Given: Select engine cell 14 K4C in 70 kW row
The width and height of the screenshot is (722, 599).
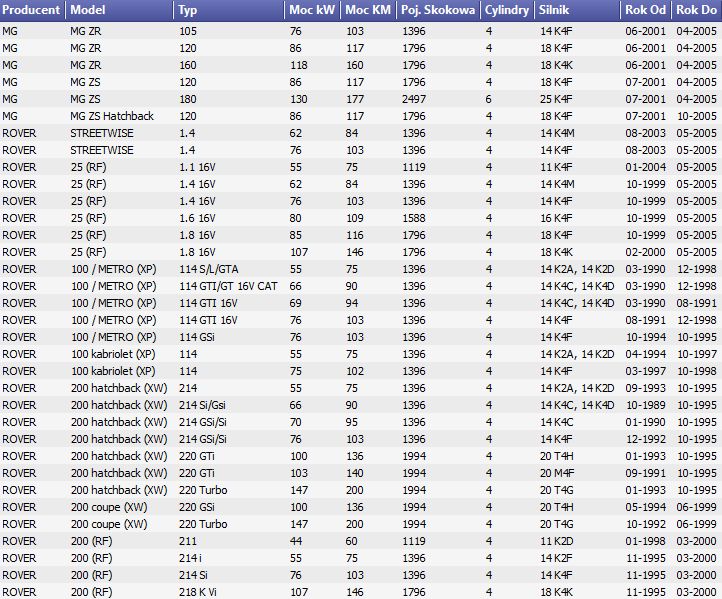Looking at the screenshot, I should click(557, 423).
